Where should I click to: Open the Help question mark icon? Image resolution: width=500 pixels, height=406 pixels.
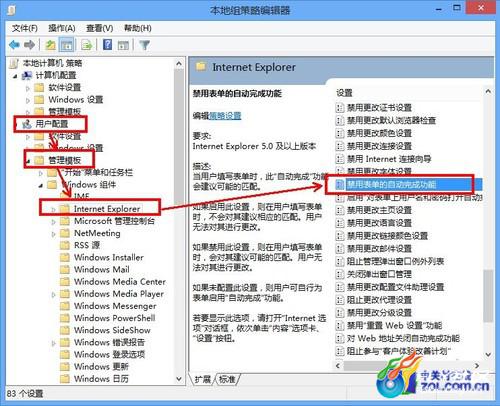click(x=107, y=44)
